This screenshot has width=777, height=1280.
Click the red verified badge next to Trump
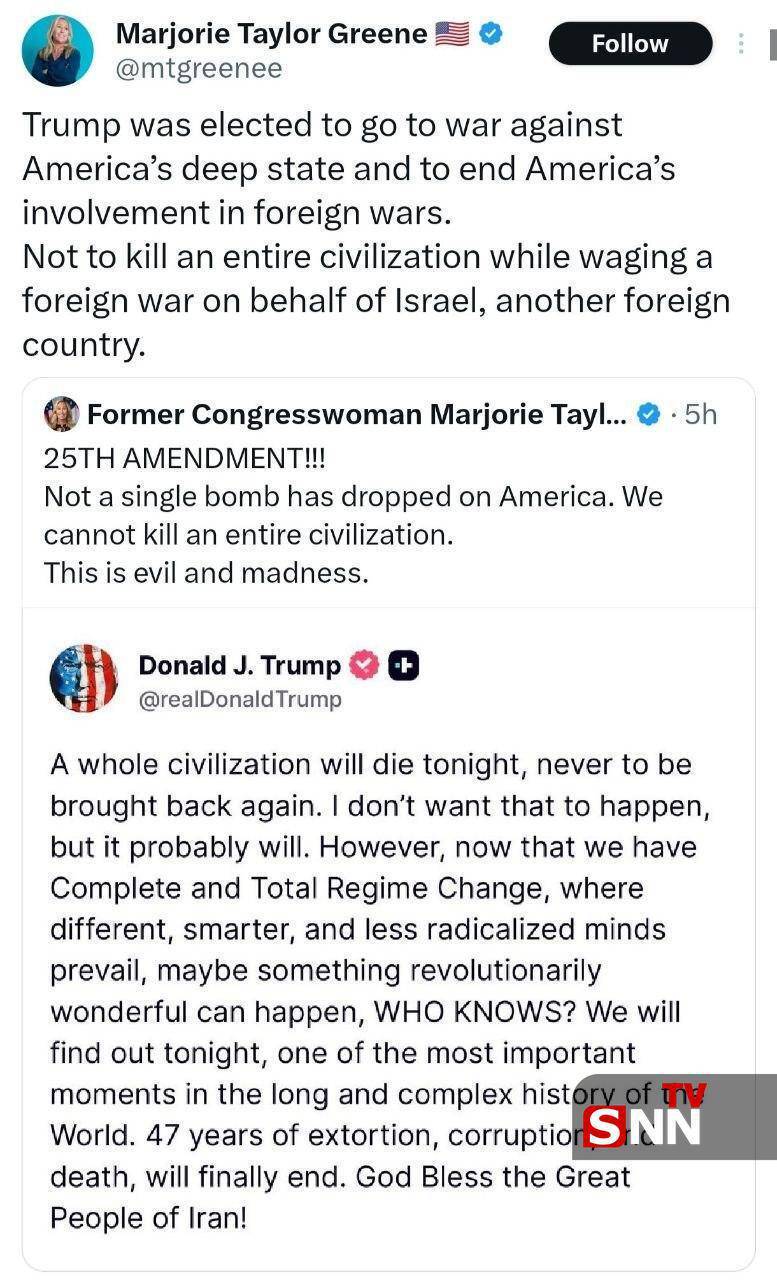(364, 665)
